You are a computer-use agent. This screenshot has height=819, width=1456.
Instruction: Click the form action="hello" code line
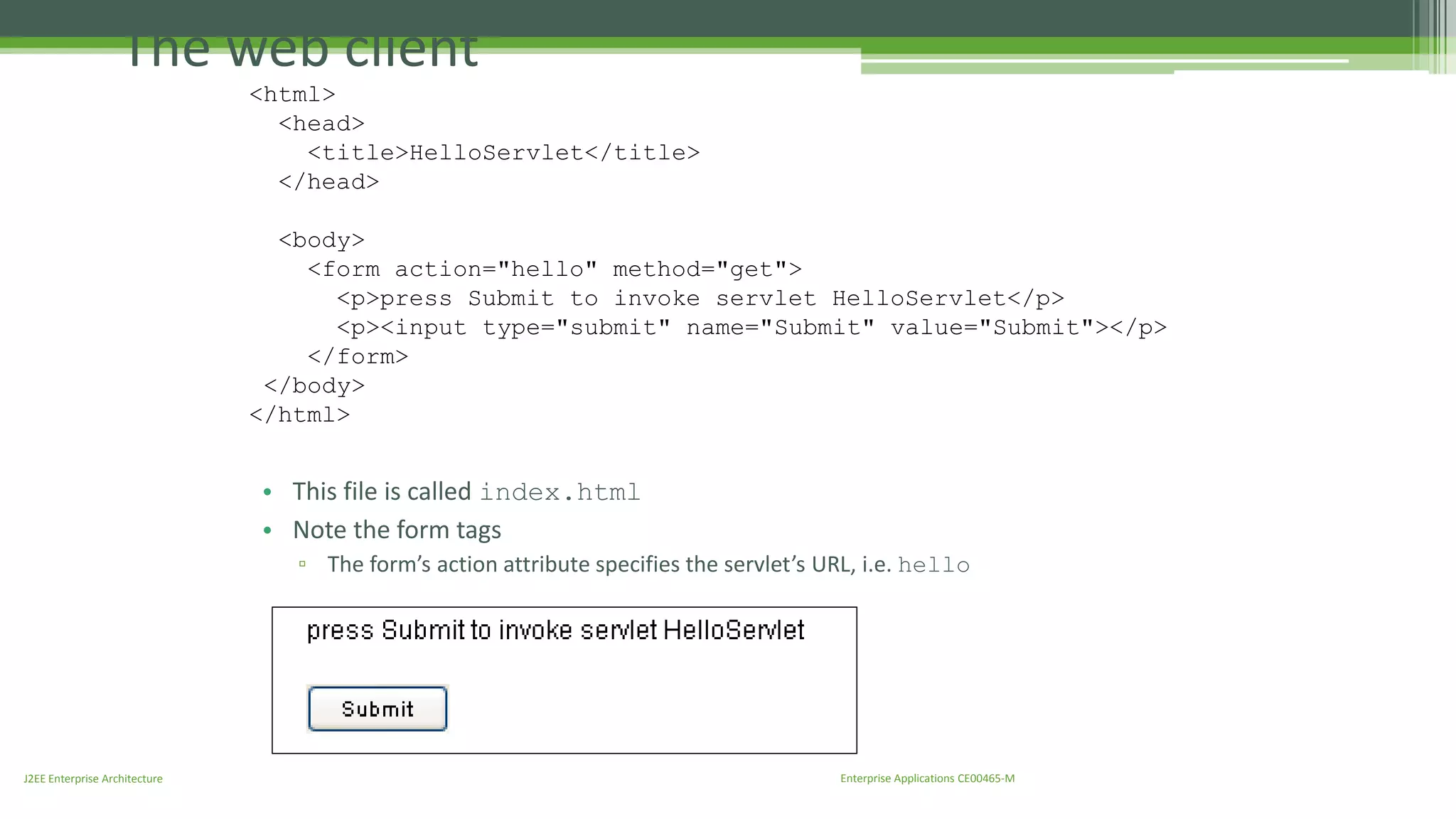pos(555,269)
